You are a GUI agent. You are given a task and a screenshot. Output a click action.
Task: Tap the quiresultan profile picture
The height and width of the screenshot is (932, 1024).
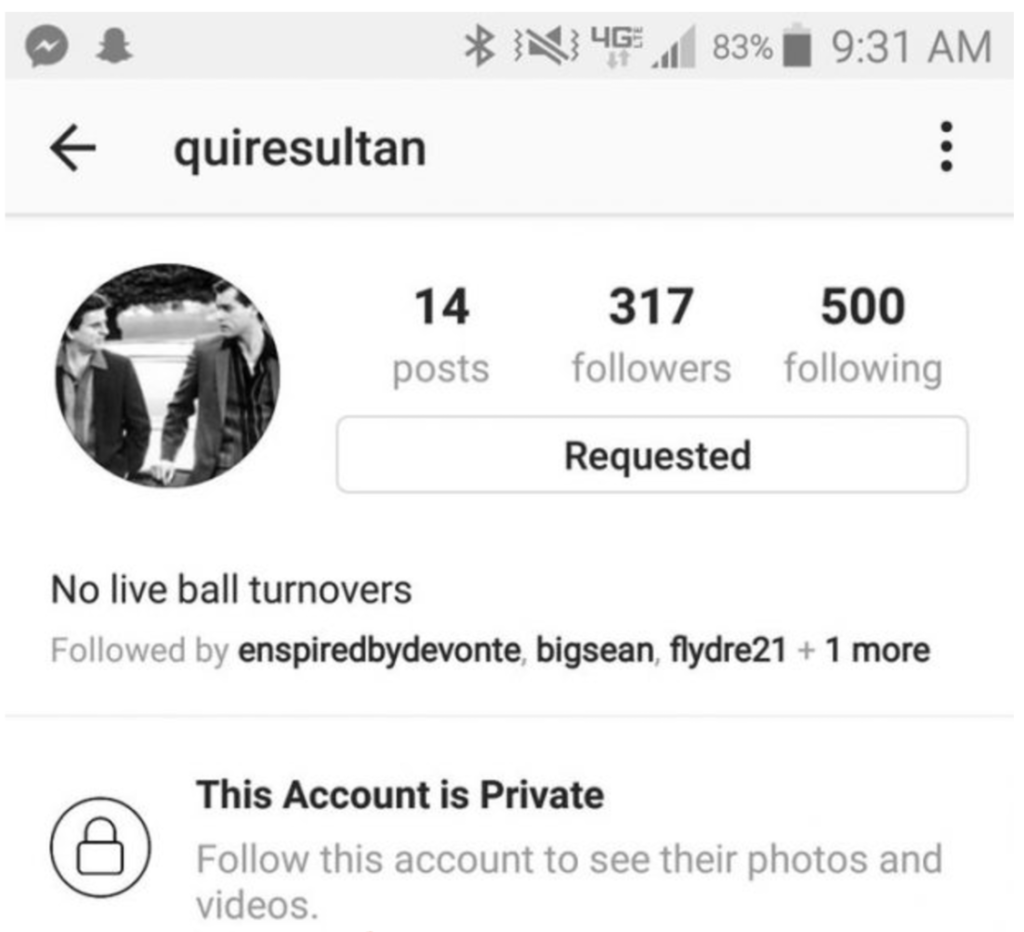point(167,376)
